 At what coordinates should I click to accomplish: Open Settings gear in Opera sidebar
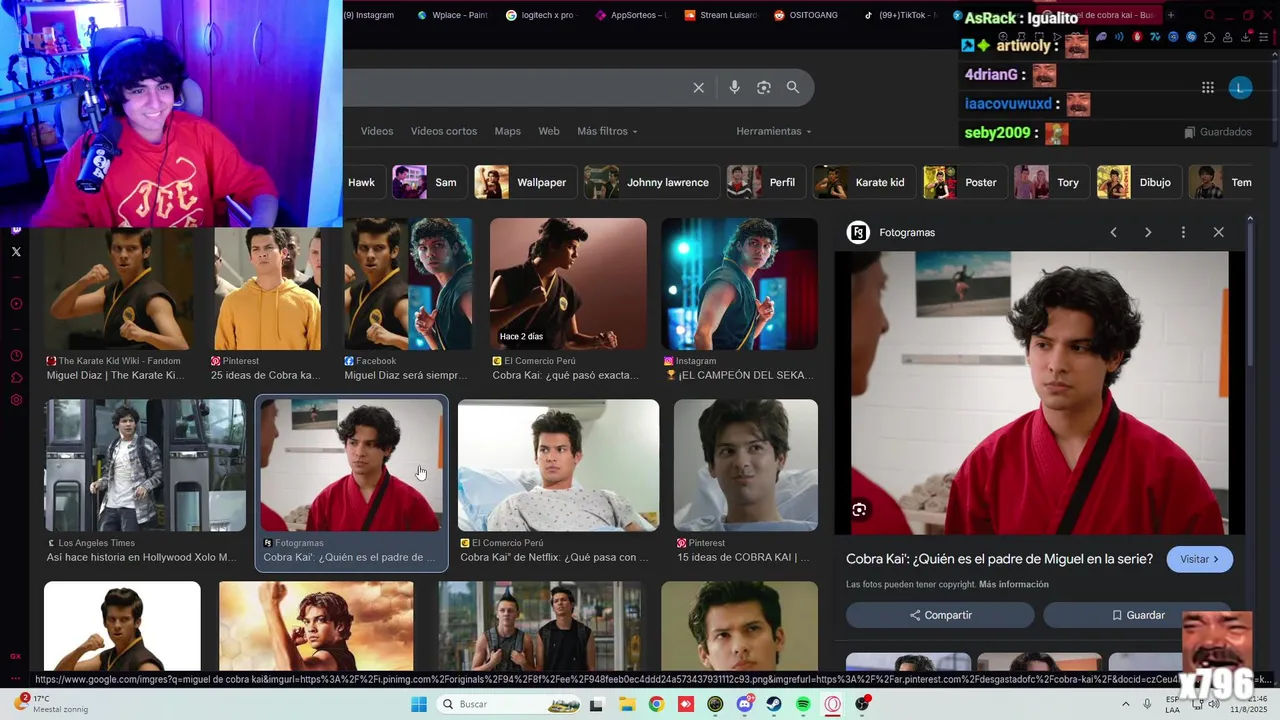pos(16,400)
